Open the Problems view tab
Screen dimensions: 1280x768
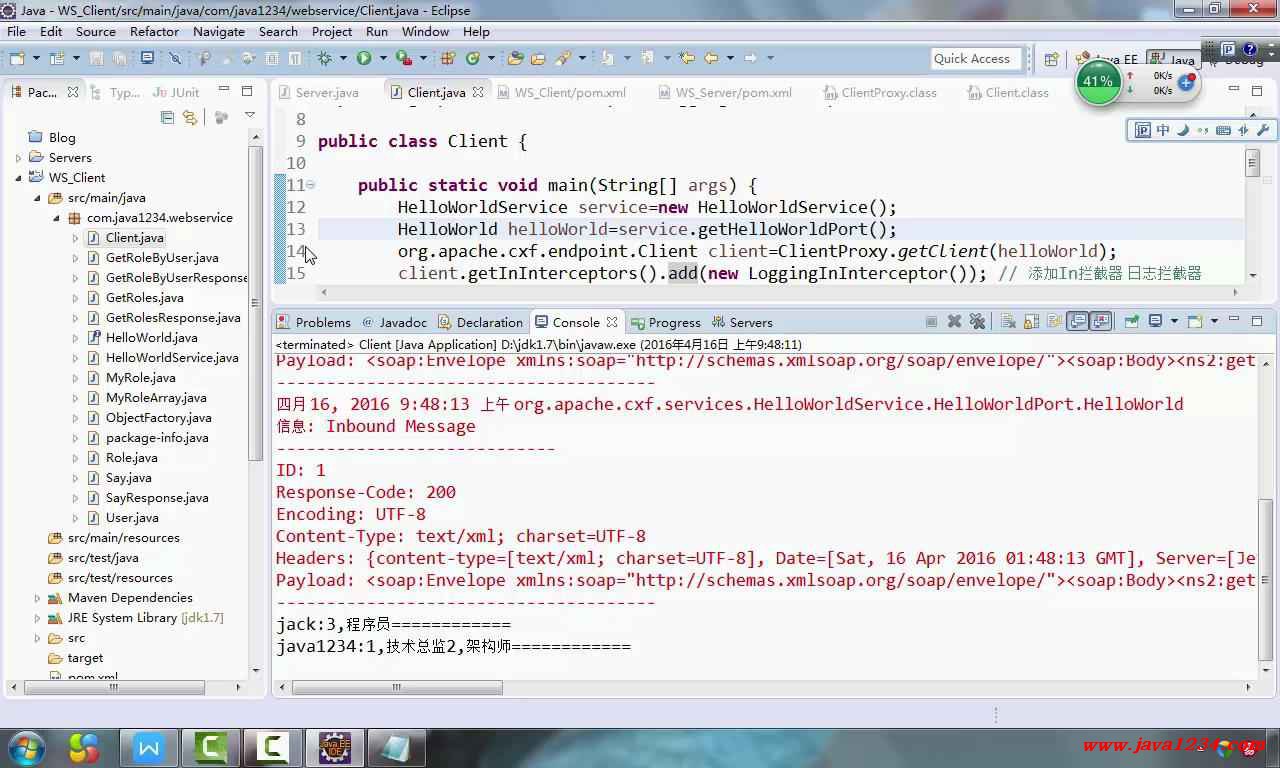click(x=314, y=322)
